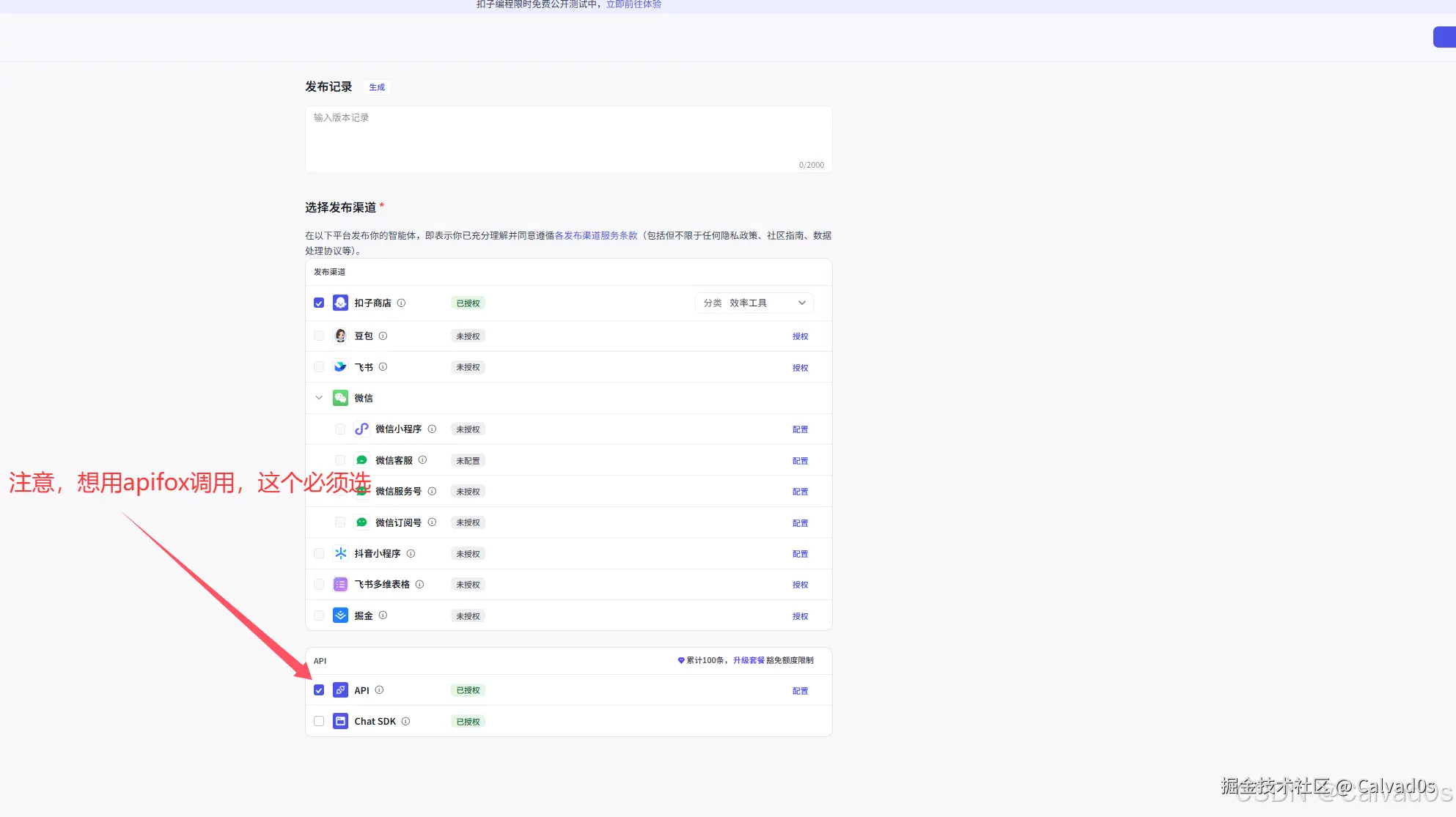Click the 飞书 bird logo icon
1456x817 pixels.
[340, 367]
